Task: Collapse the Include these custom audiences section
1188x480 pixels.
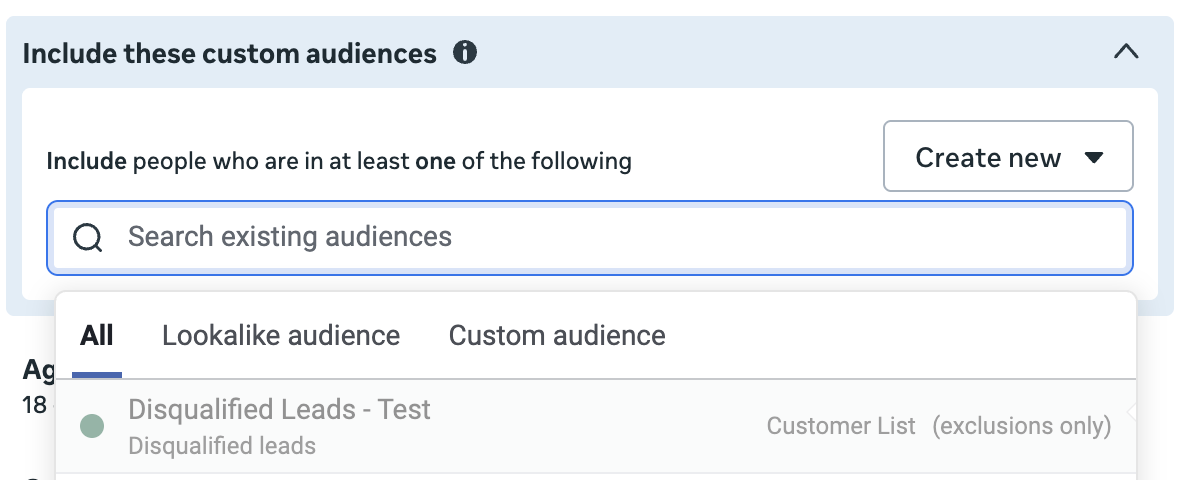Action: (x=1126, y=51)
